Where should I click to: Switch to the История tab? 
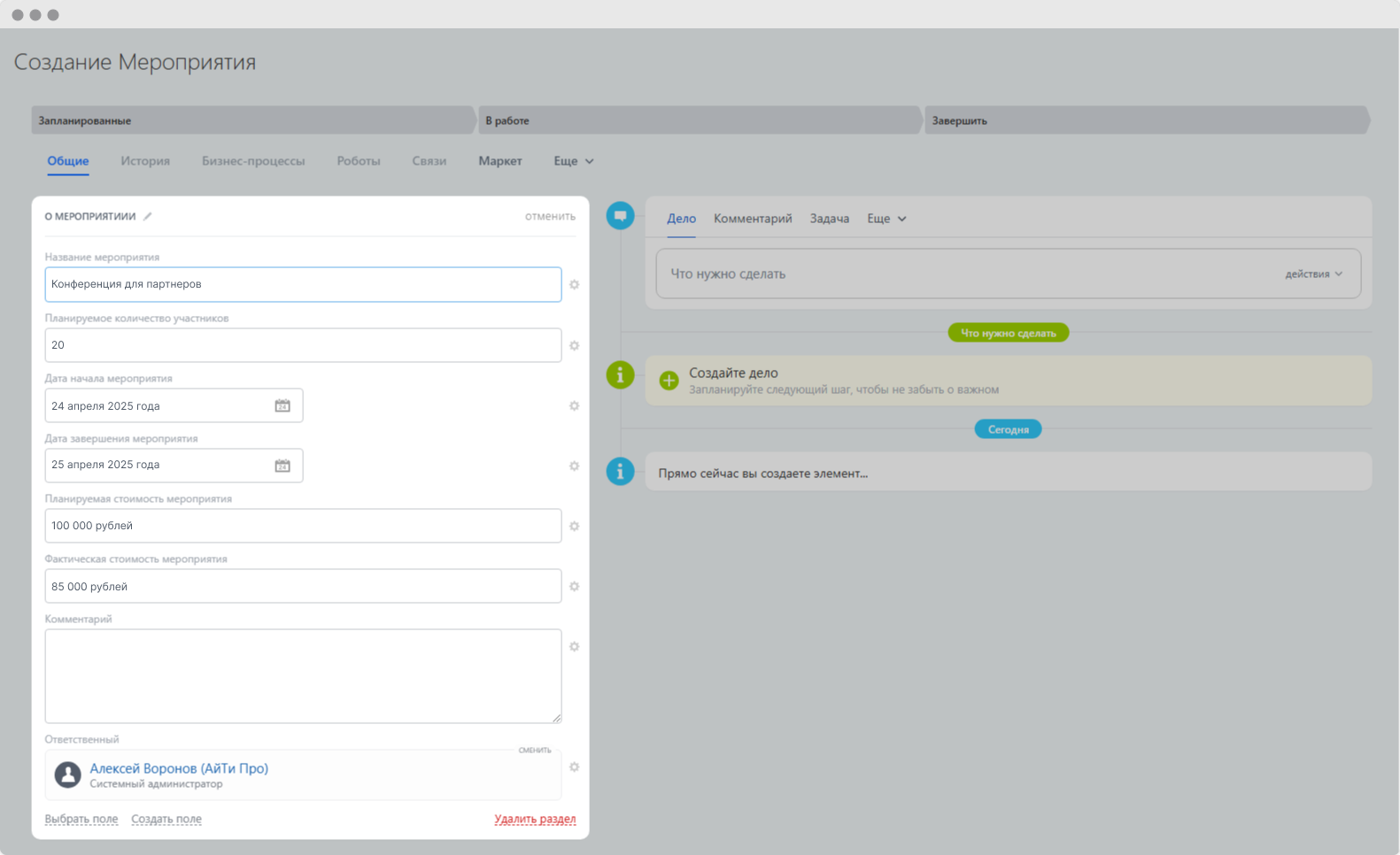(145, 161)
